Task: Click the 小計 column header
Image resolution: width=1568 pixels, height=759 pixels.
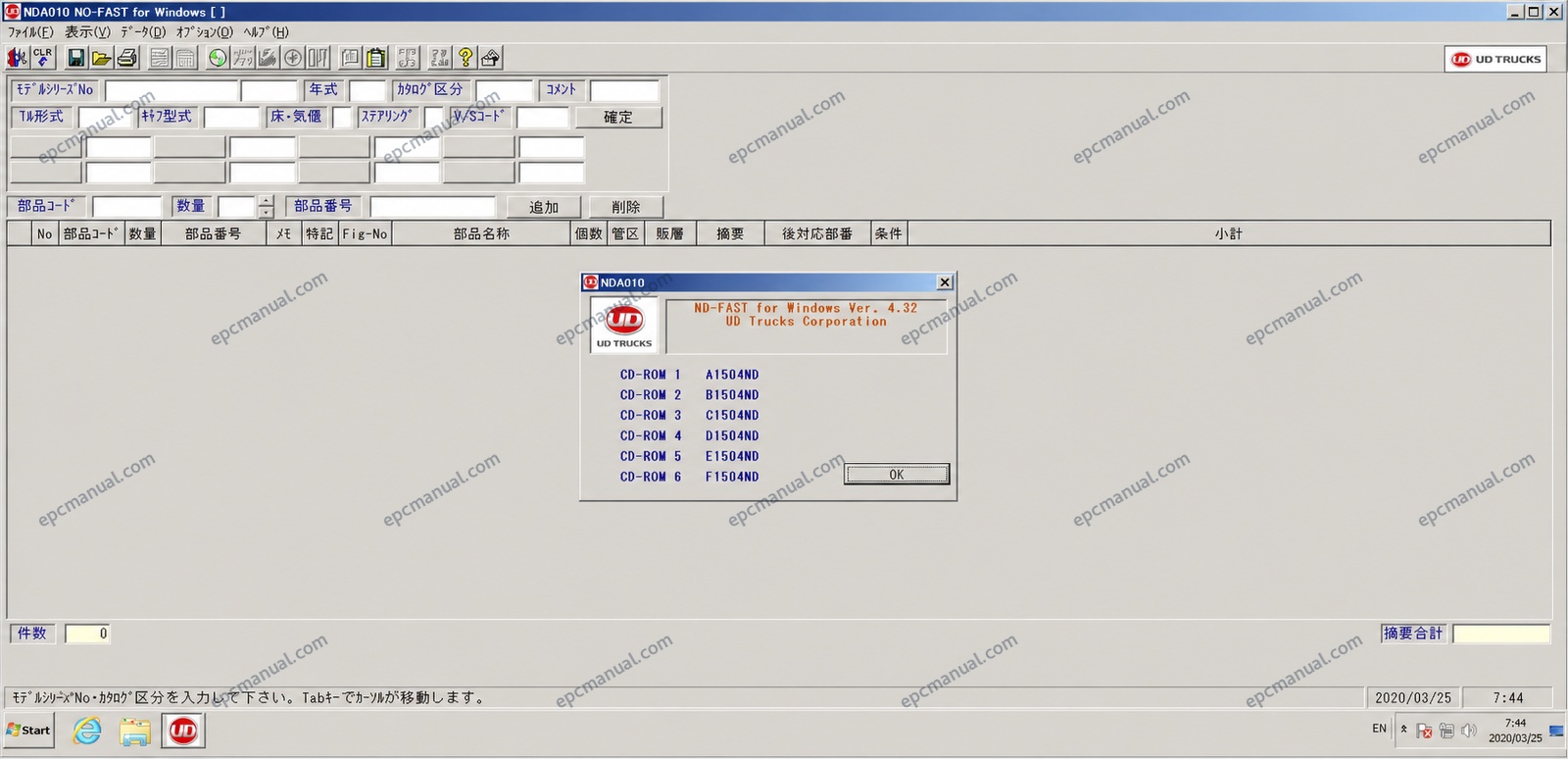Action: 1229,233
